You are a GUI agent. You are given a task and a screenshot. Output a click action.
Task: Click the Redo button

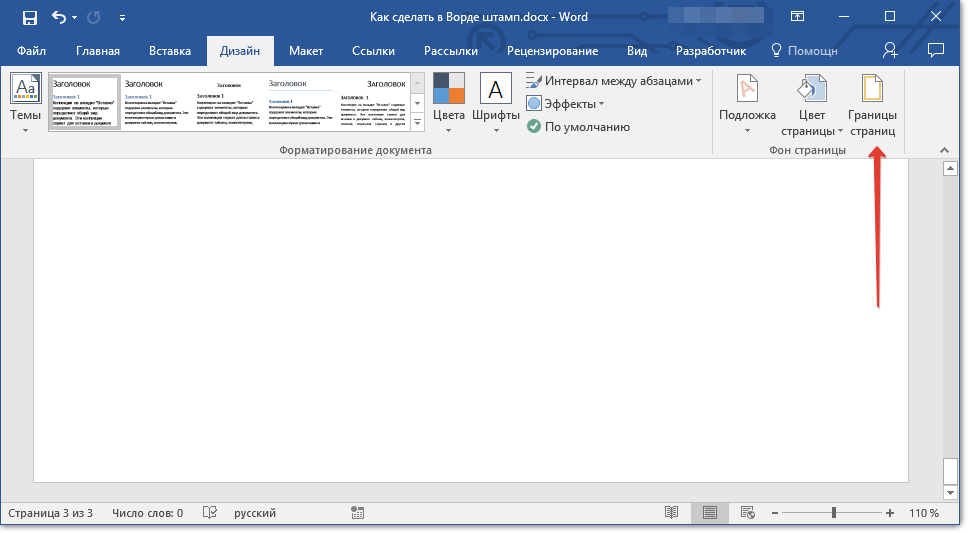[x=94, y=17]
